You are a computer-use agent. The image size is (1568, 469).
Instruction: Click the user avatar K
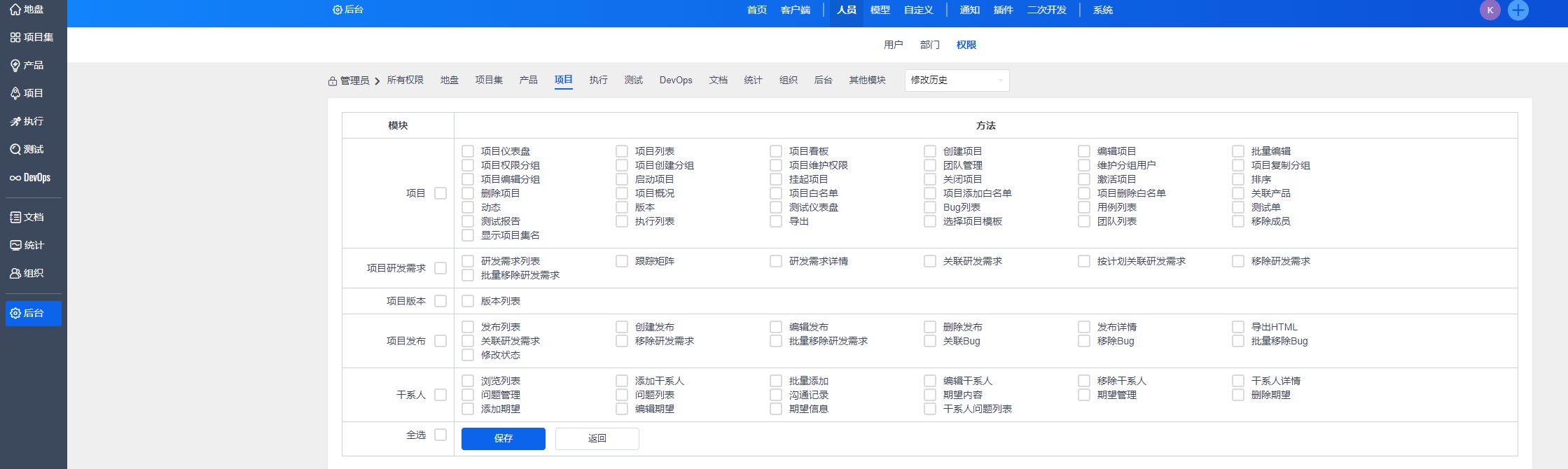[x=1490, y=10]
